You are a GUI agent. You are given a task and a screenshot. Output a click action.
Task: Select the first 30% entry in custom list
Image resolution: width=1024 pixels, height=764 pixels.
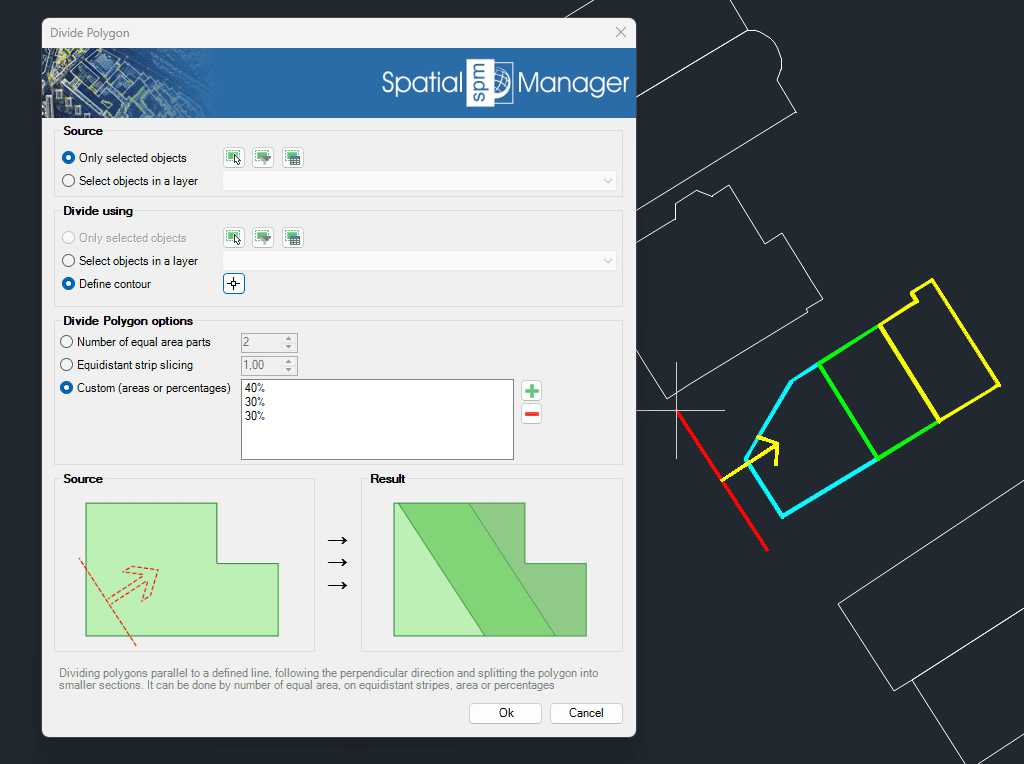(255, 402)
